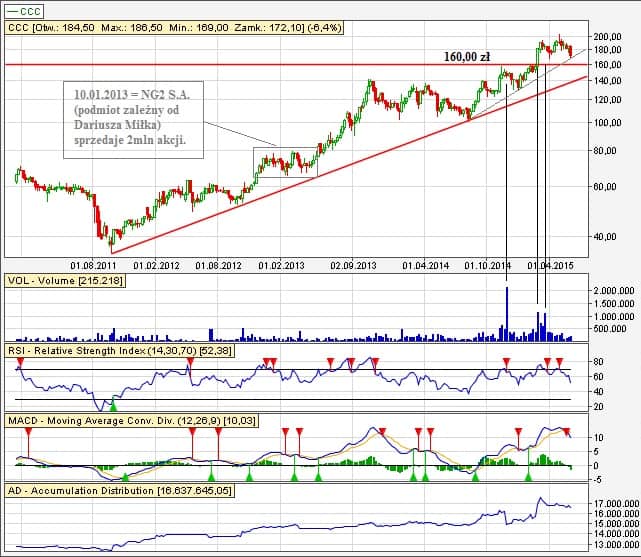The image size is (641, 557).
Task: Select the 160,00 zł price label
Action: pyautogui.click(x=467, y=57)
